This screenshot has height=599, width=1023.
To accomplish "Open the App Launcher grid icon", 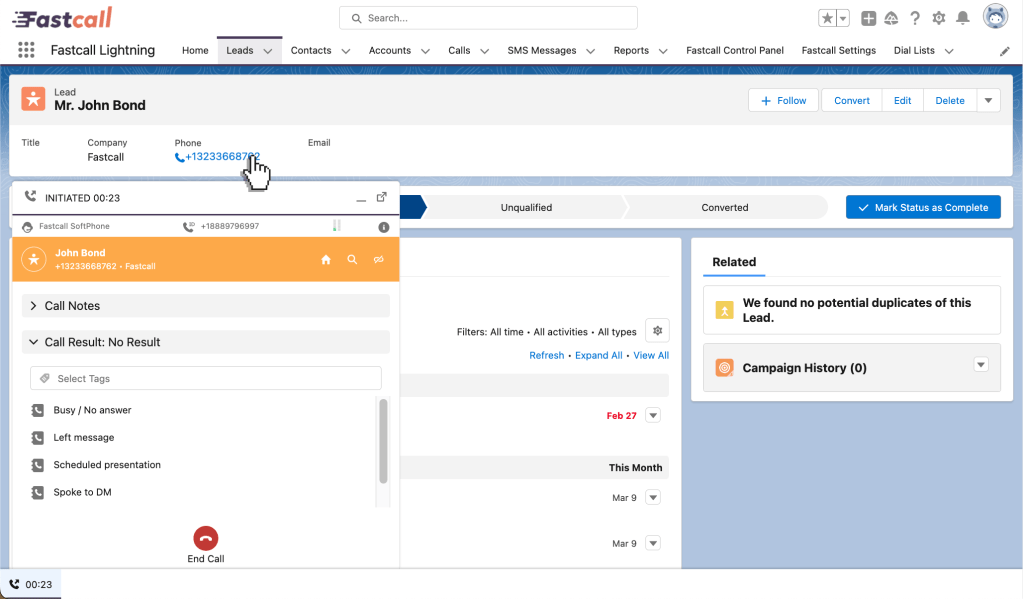I will click(x=27, y=50).
